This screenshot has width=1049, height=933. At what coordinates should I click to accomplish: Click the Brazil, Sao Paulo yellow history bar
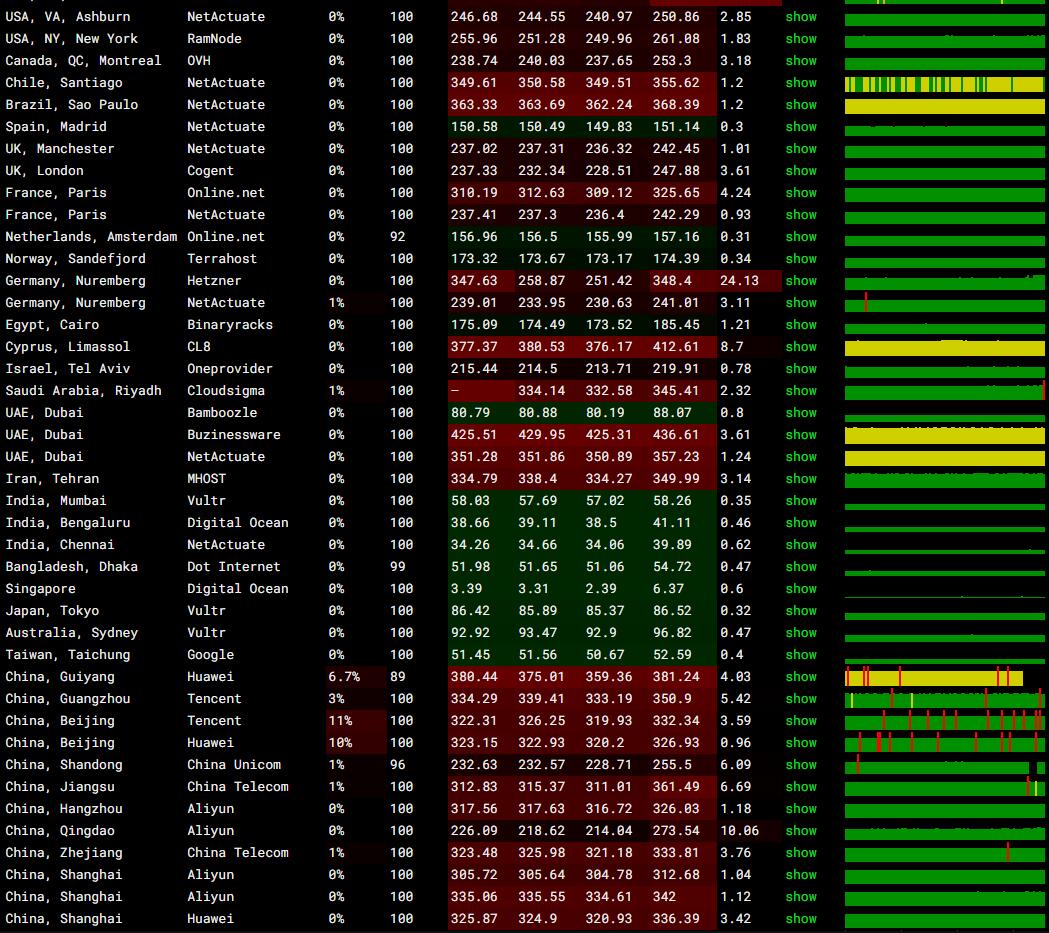[x=945, y=106]
